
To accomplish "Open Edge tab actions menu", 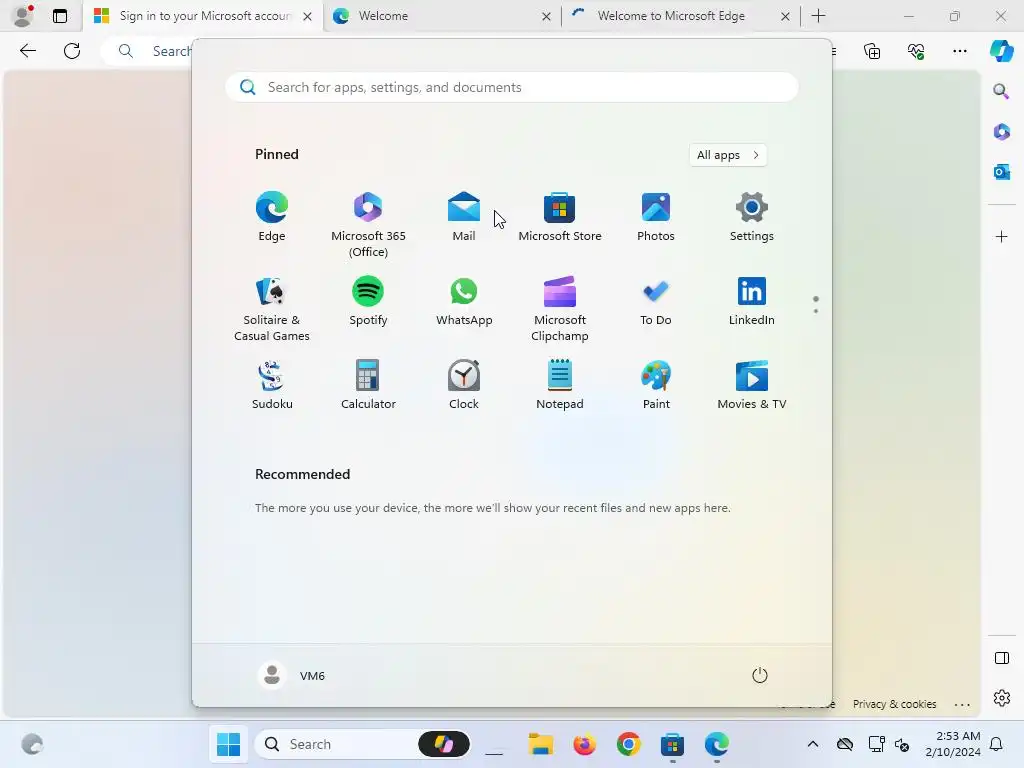I will (x=60, y=16).
